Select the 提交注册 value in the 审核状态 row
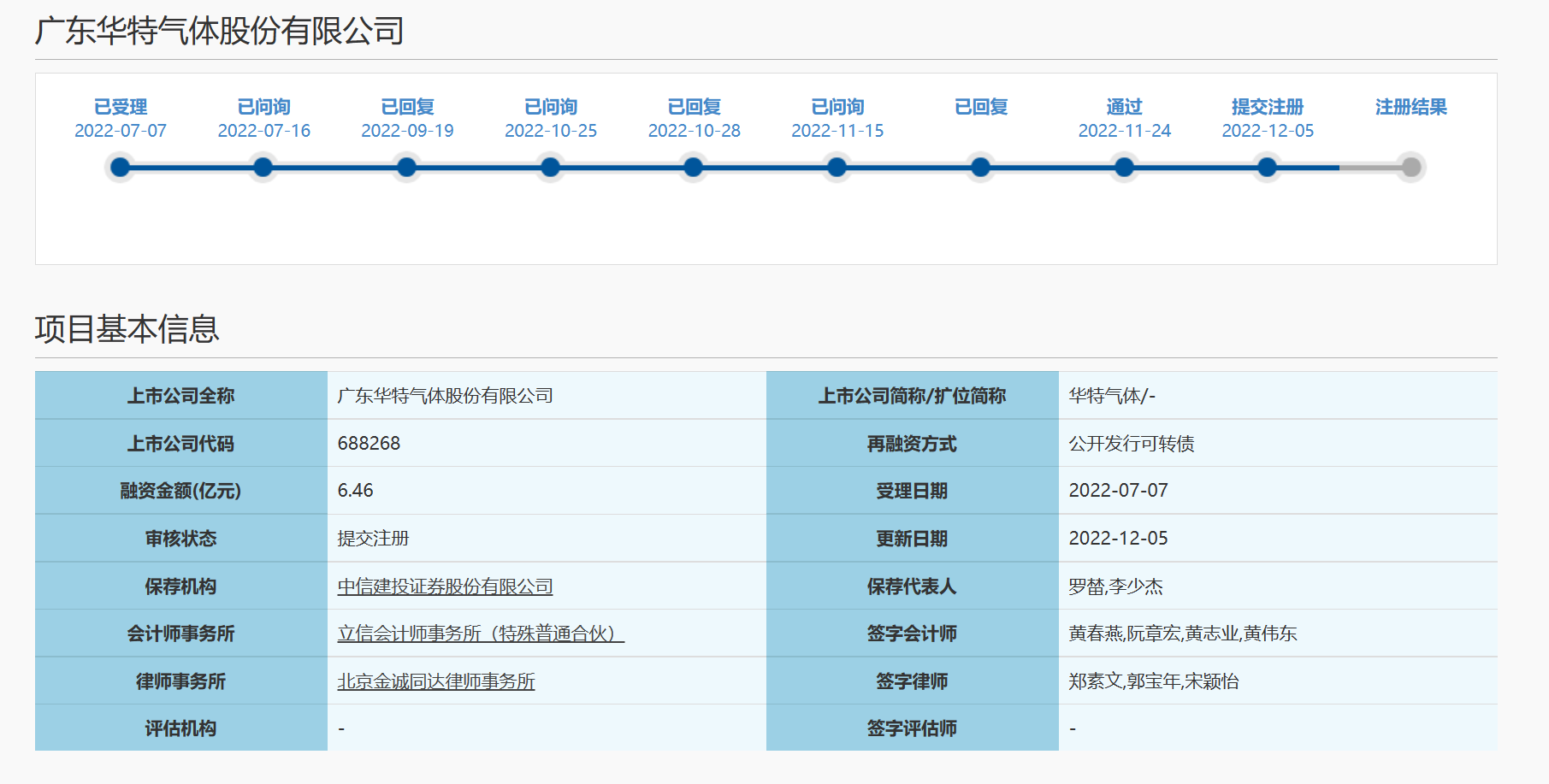This screenshot has height=784, width=1549. [x=373, y=539]
